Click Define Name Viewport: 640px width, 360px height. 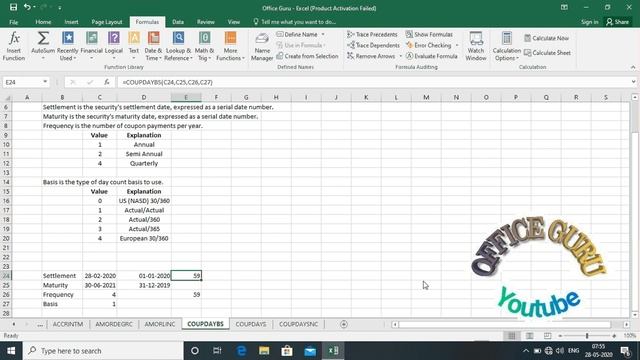[297, 35]
